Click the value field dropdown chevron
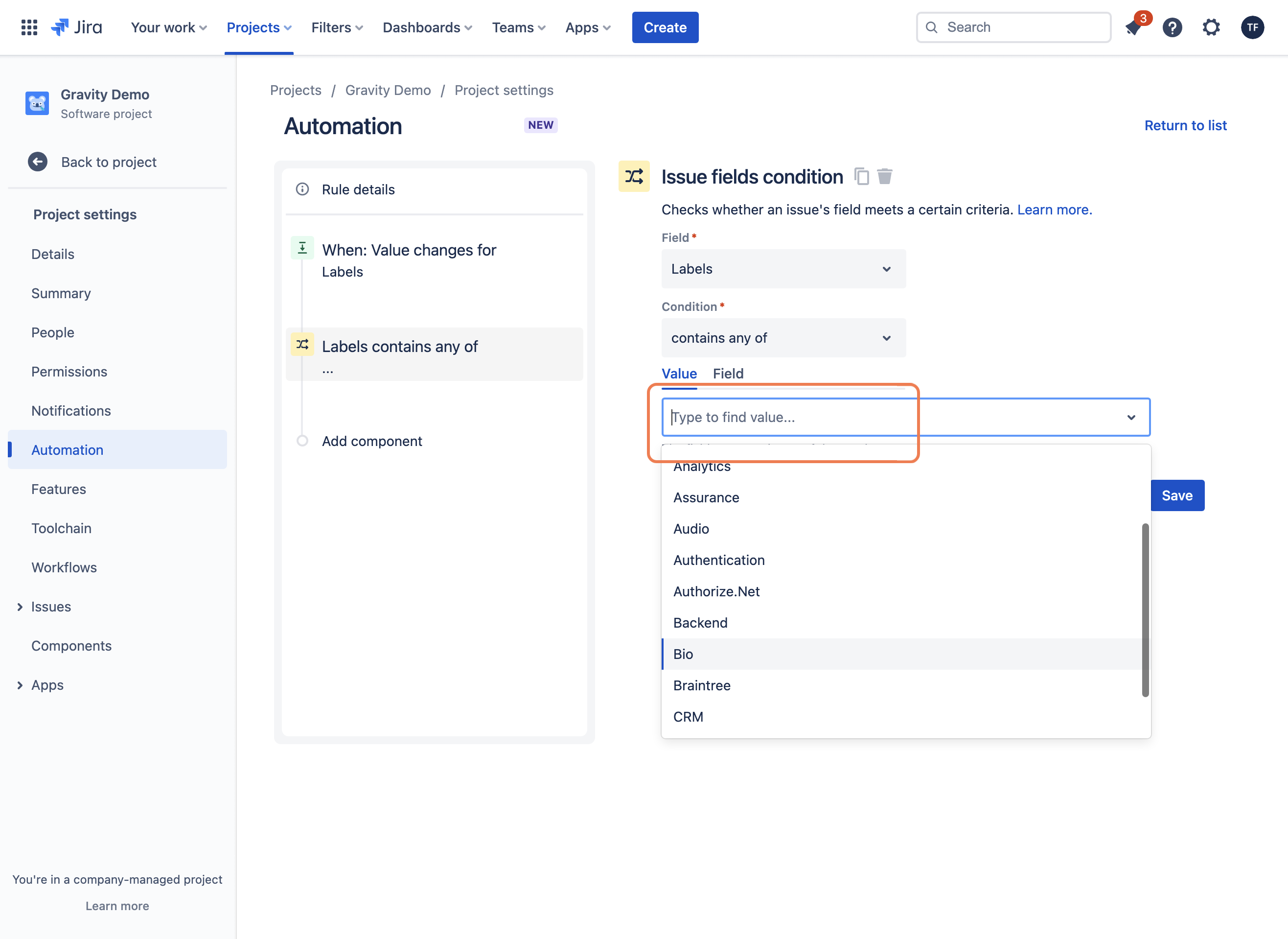This screenshot has width=1288, height=939. tap(1131, 418)
